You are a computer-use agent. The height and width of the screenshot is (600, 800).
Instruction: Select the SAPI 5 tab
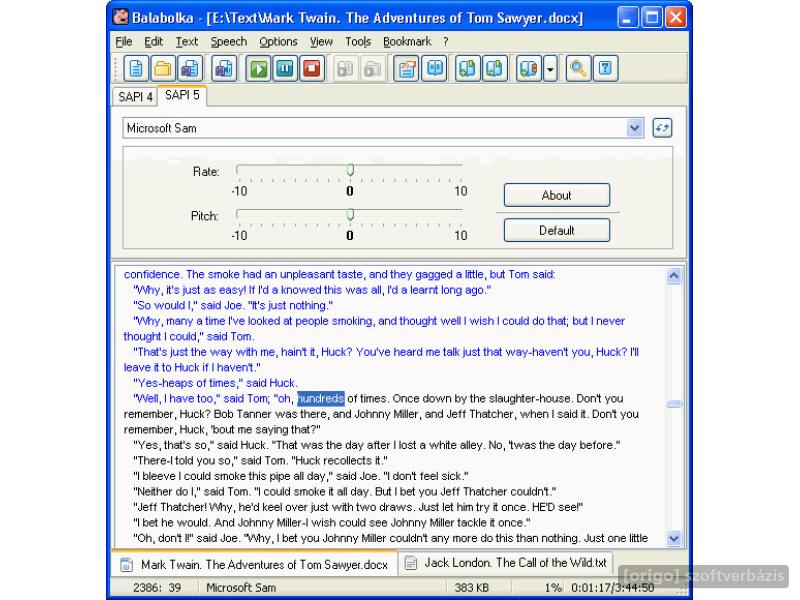[182, 95]
